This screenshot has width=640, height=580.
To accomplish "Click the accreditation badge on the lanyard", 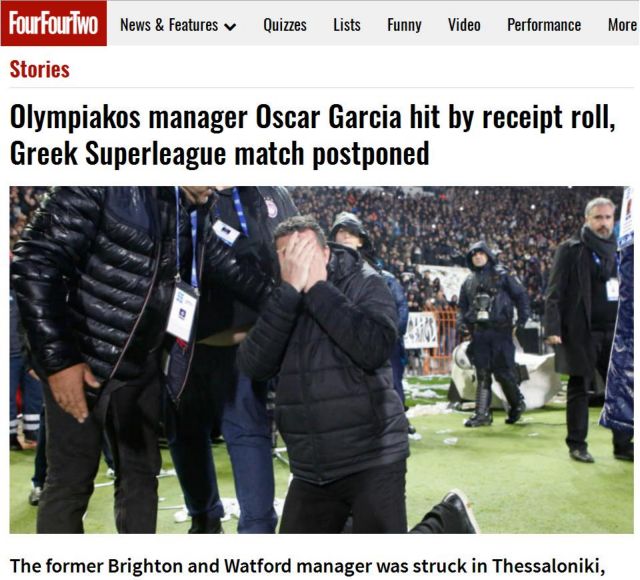I will click(x=182, y=311).
